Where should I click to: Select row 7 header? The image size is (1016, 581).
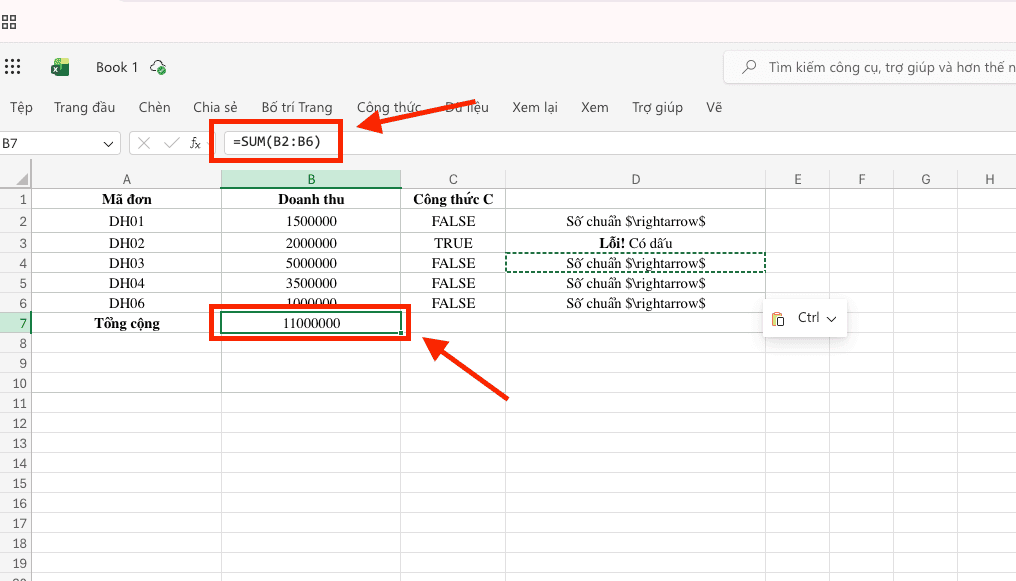(16, 323)
